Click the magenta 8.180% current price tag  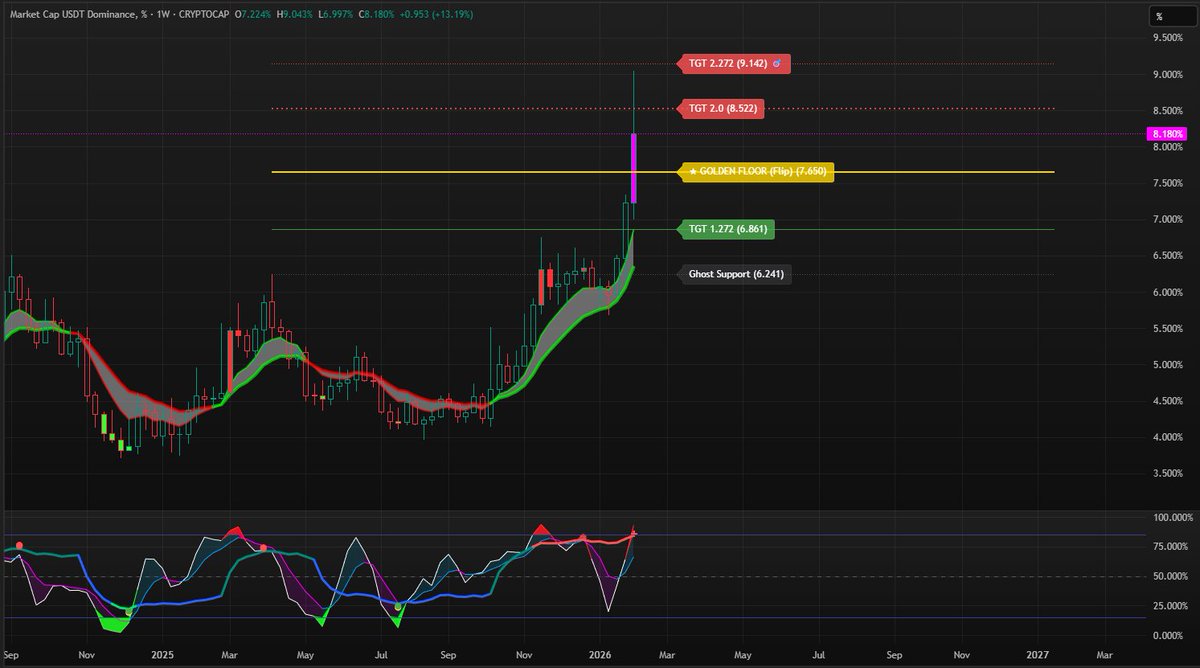pyautogui.click(x=1167, y=134)
